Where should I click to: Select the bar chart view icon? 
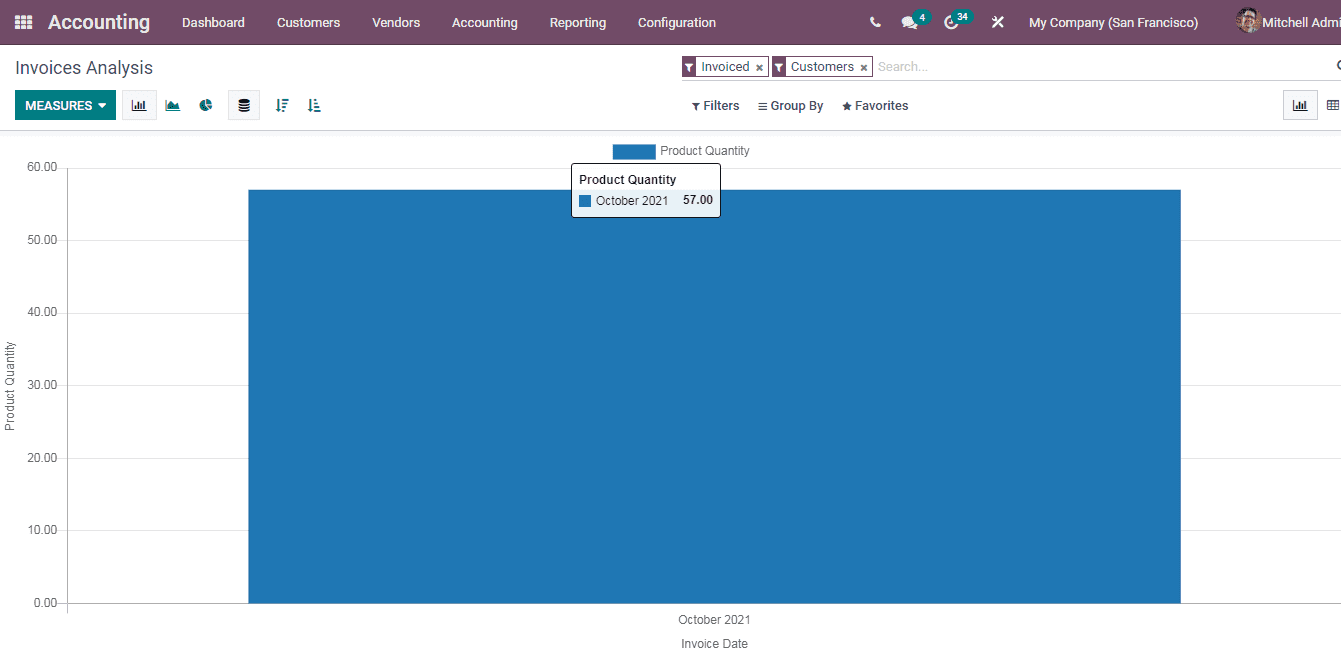(139, 104)
